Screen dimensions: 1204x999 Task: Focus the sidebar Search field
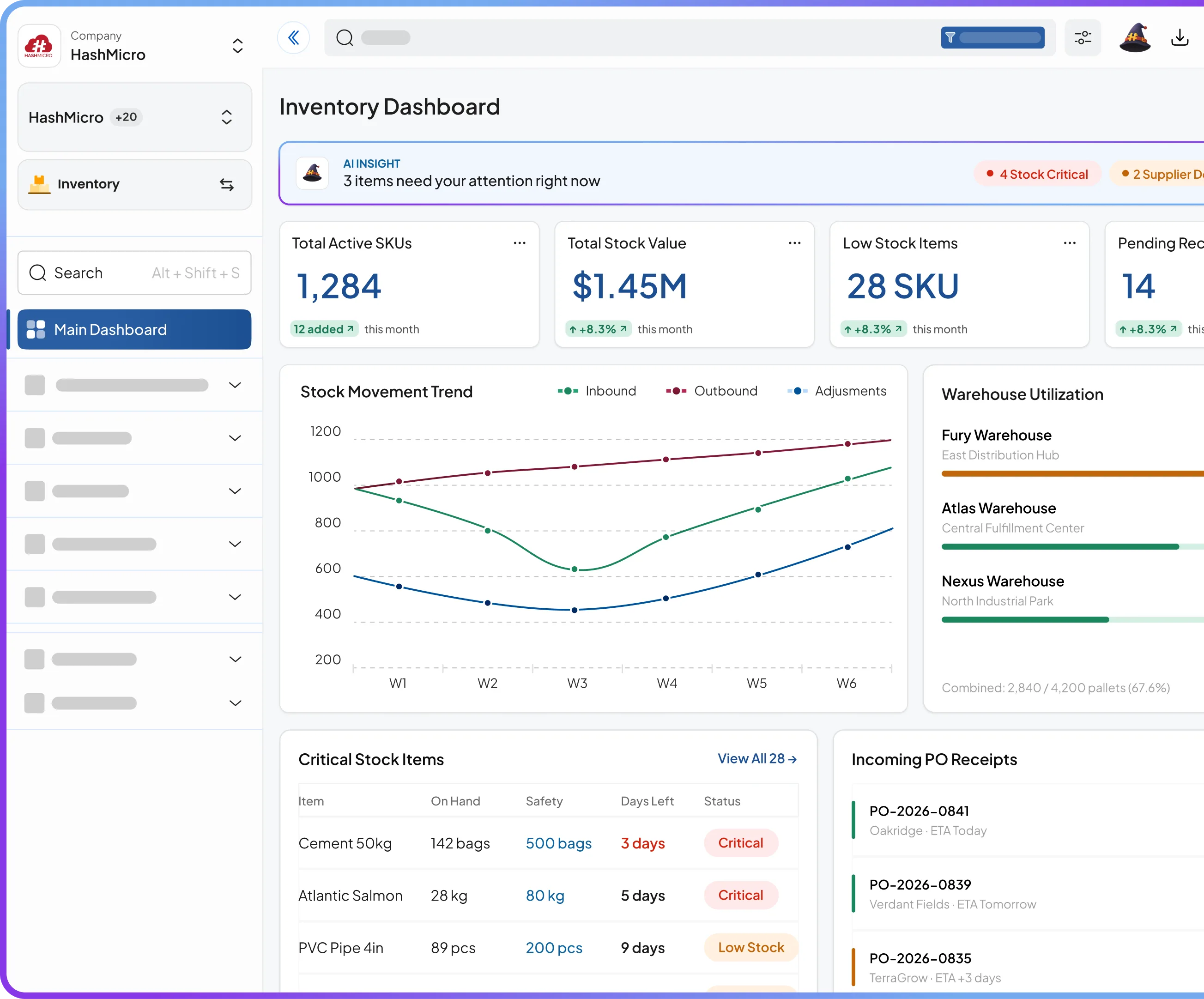134,273
